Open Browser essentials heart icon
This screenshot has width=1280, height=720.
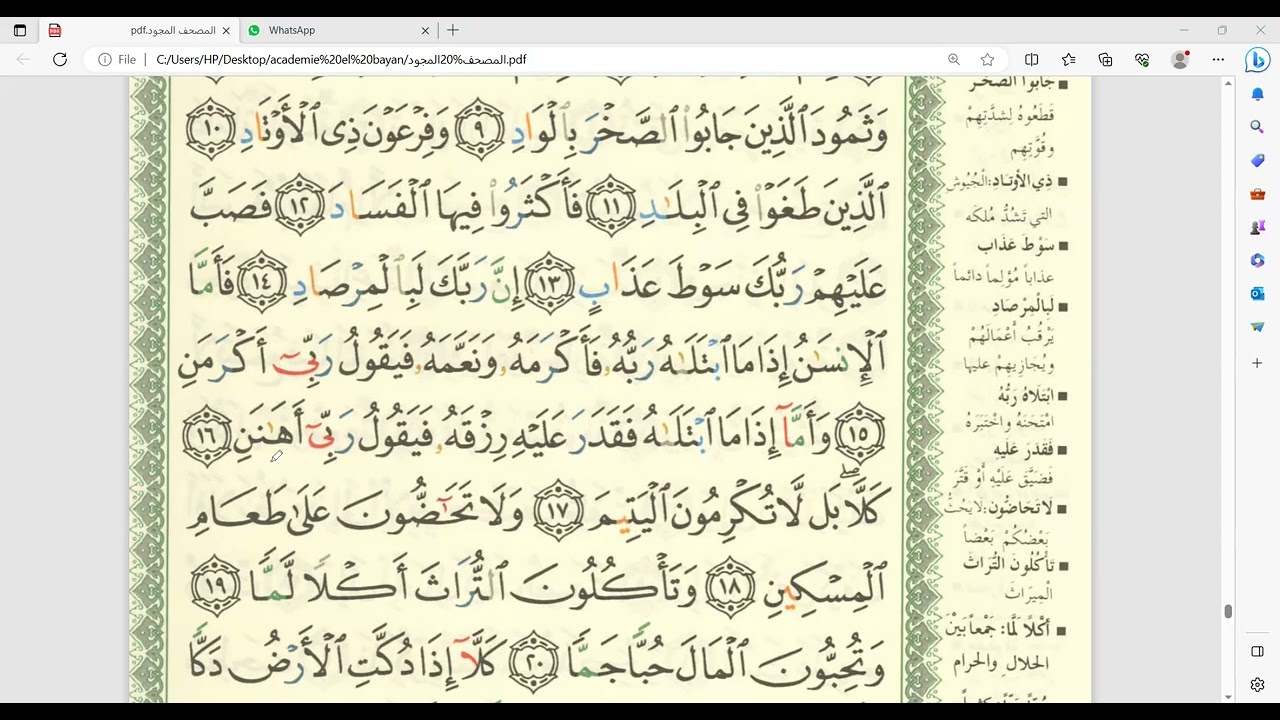[x=1142, y=60]
